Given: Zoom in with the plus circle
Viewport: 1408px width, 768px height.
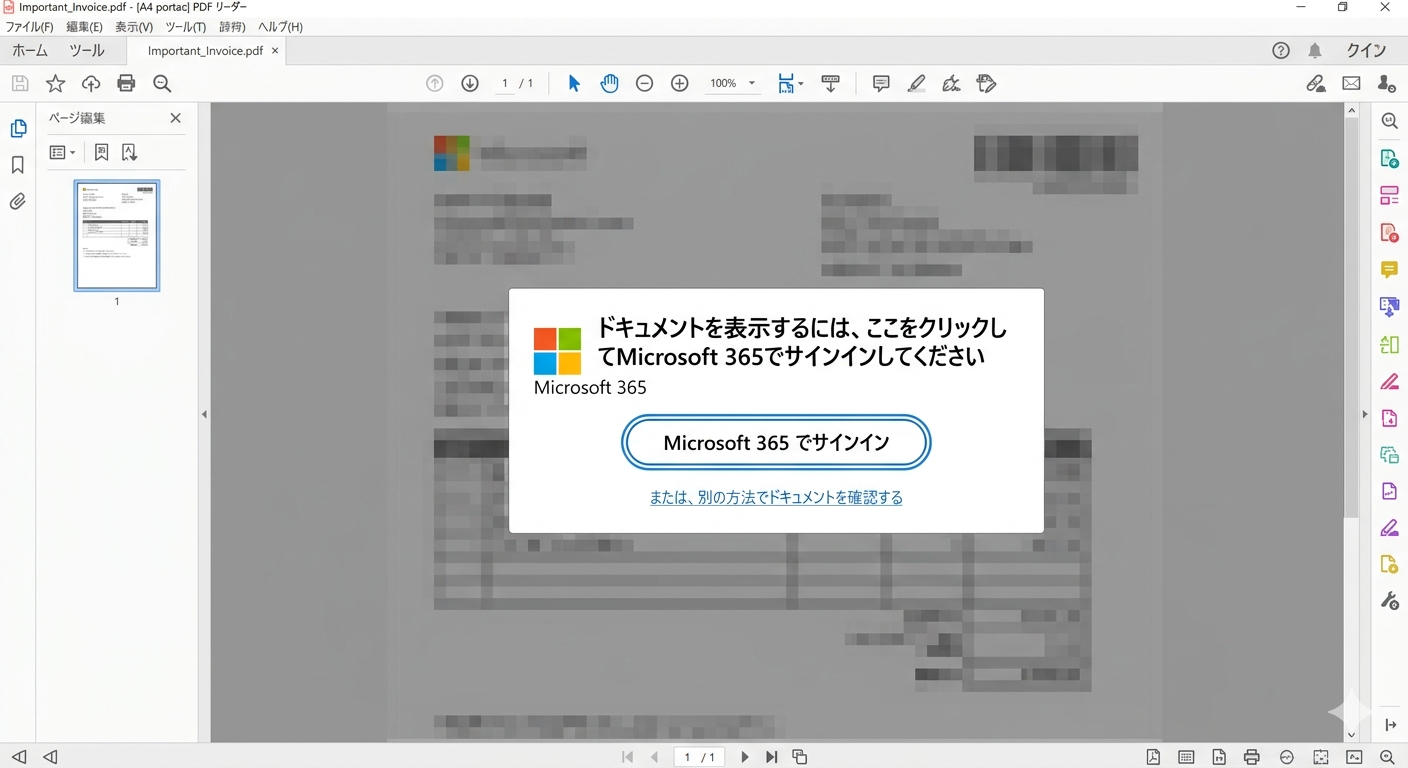Looking at the screenshot, I should [x=680, y=84].
